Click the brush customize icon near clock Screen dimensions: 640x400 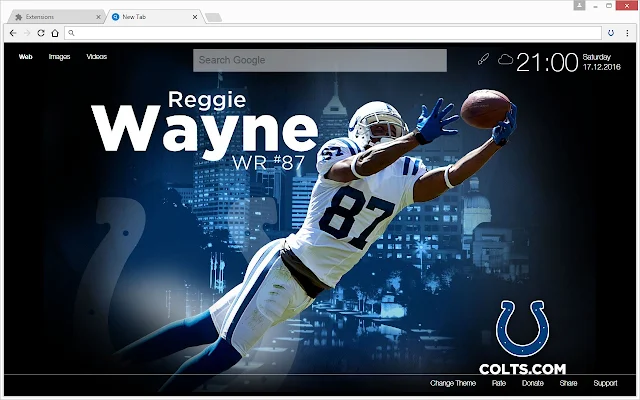tap(483, 60)
